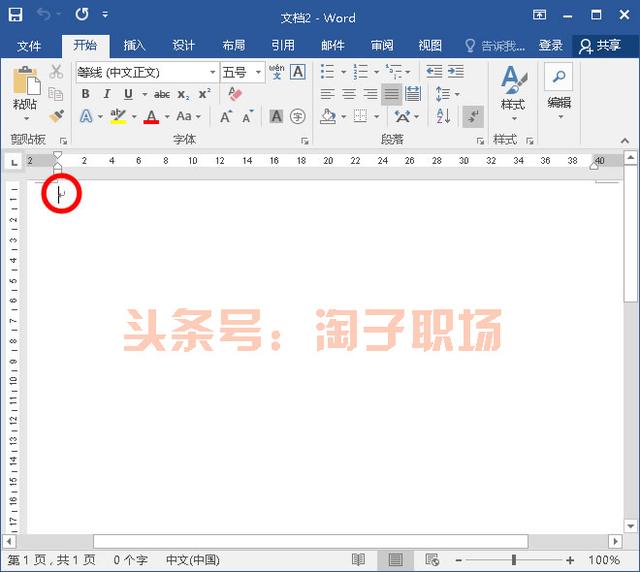640x572 pixels.
Task: Click the Paste clipboard icon
Action: coord(26,80)
